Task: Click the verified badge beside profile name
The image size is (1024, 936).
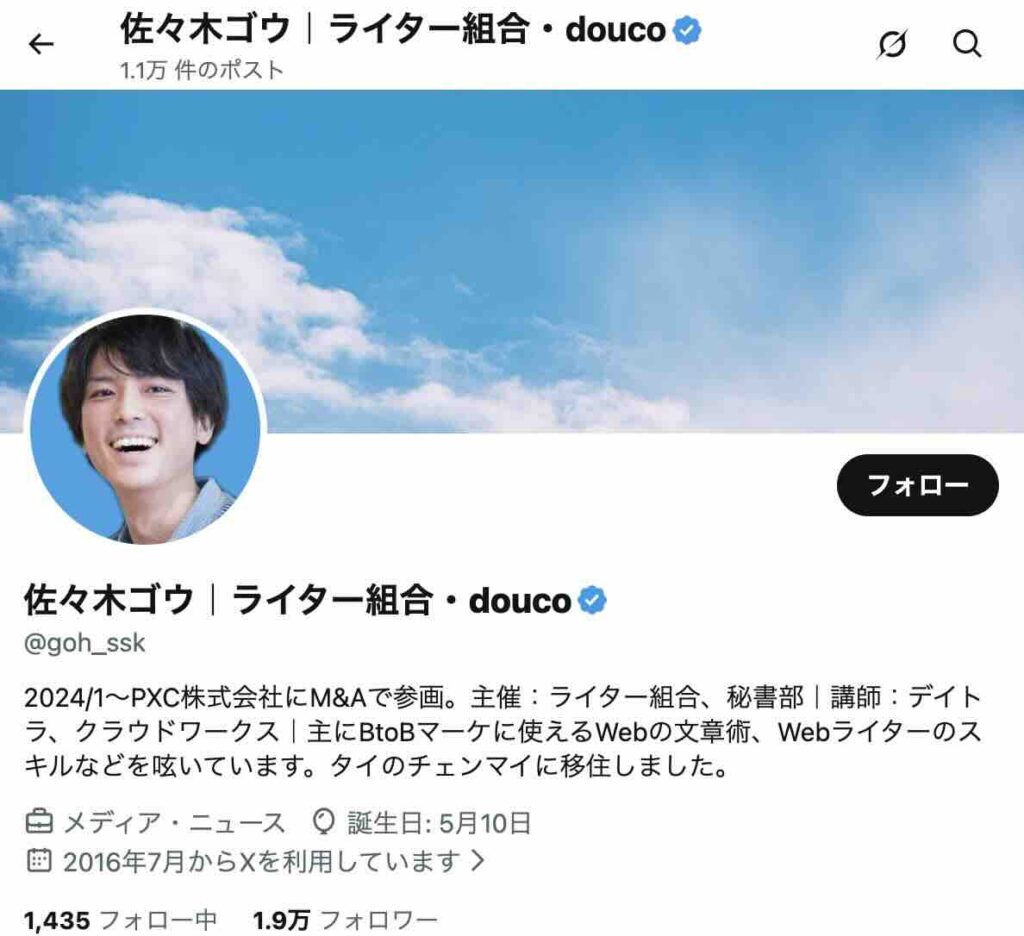Action: [x=592, y=600]
